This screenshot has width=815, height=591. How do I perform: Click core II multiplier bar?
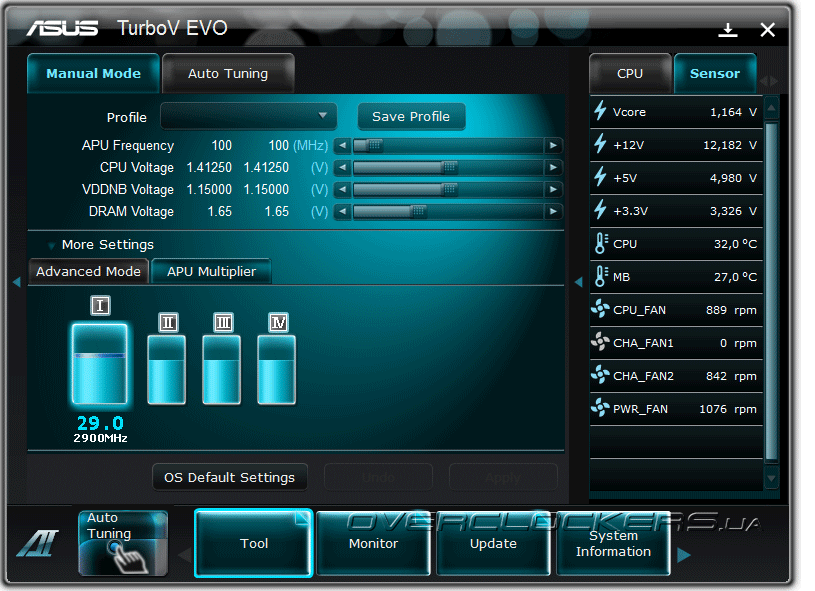pos(166,370)
